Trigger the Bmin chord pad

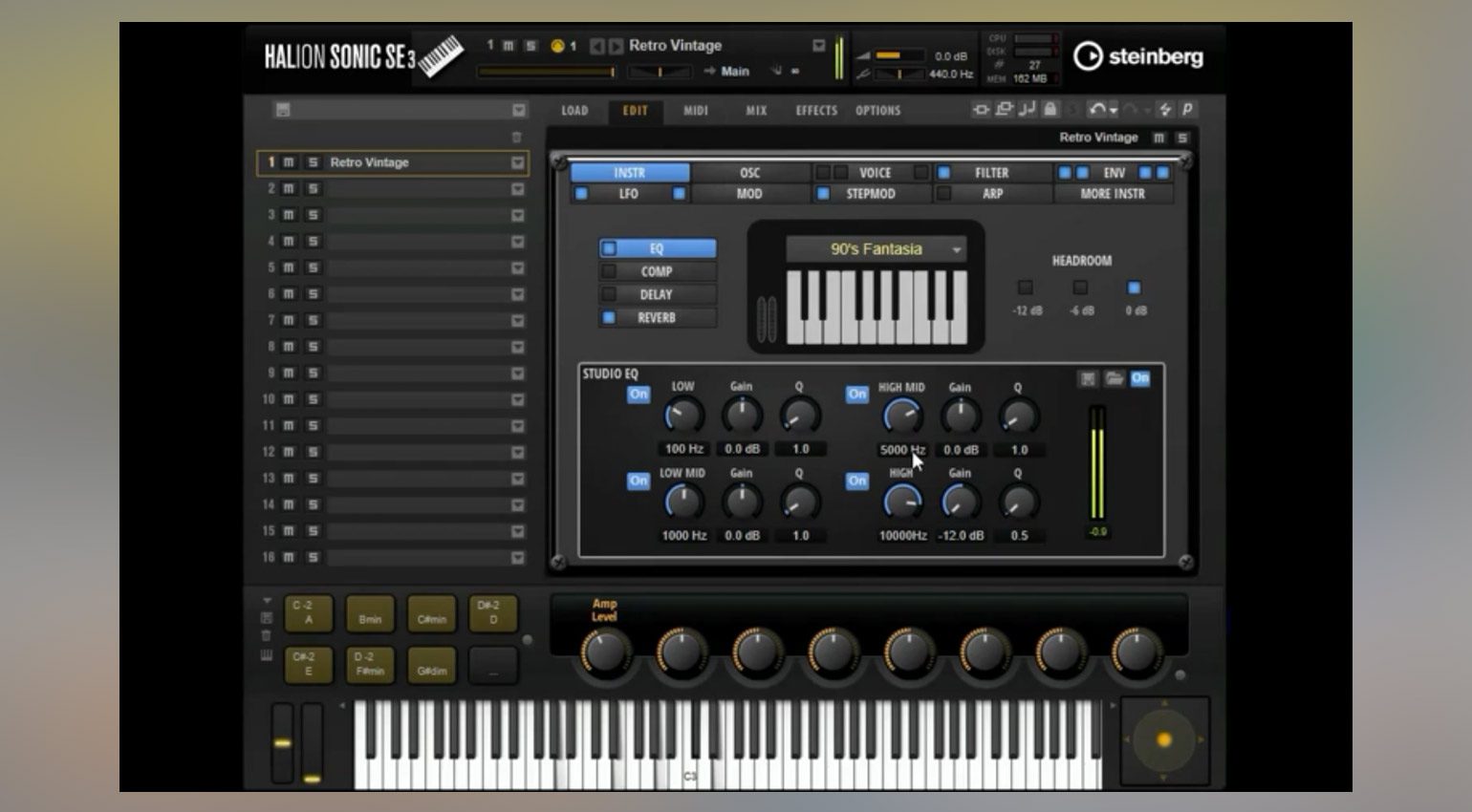[370, 614]
